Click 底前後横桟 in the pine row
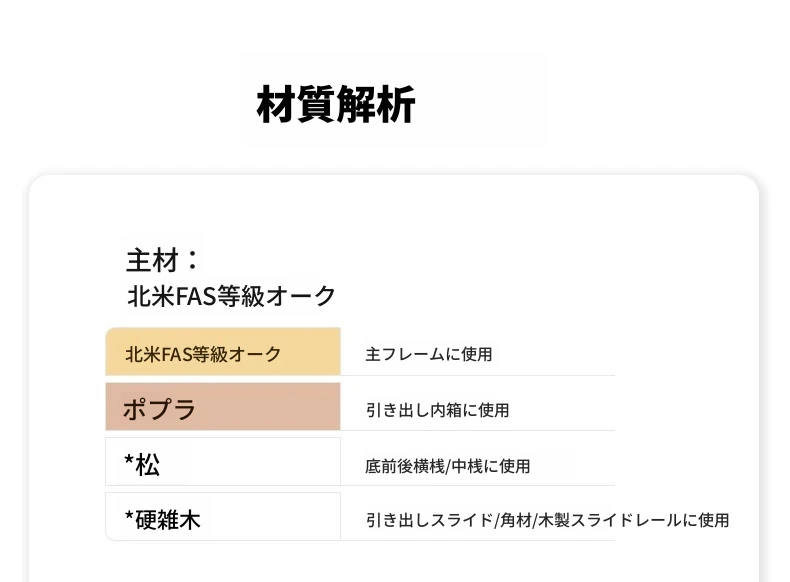This screenshot has width=790, height=582. pyautogui.click(x=402, y=466)
